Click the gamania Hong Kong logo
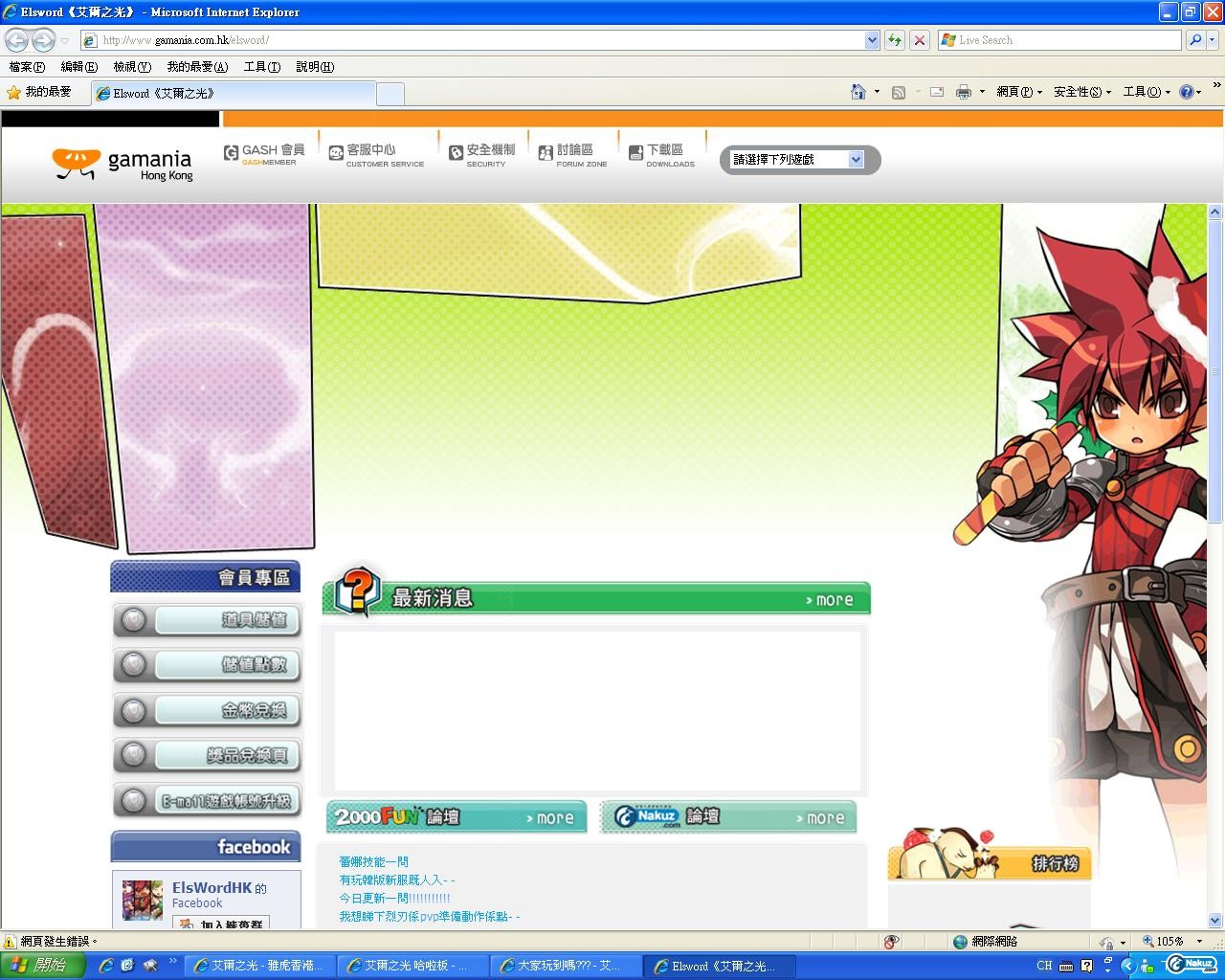This screenshot has width=1225, height=980. (x=122, y=164)
